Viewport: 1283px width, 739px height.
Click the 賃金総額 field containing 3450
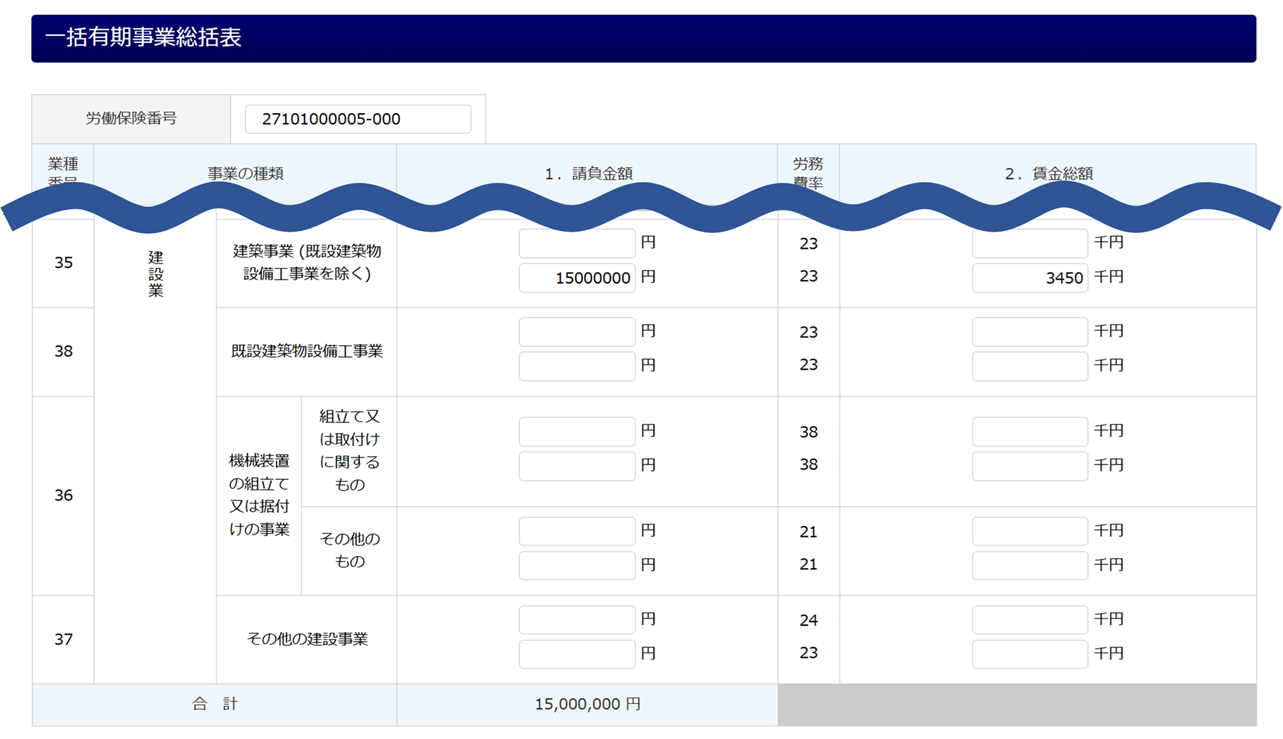pyautogui.click(x=1030, y=278)
